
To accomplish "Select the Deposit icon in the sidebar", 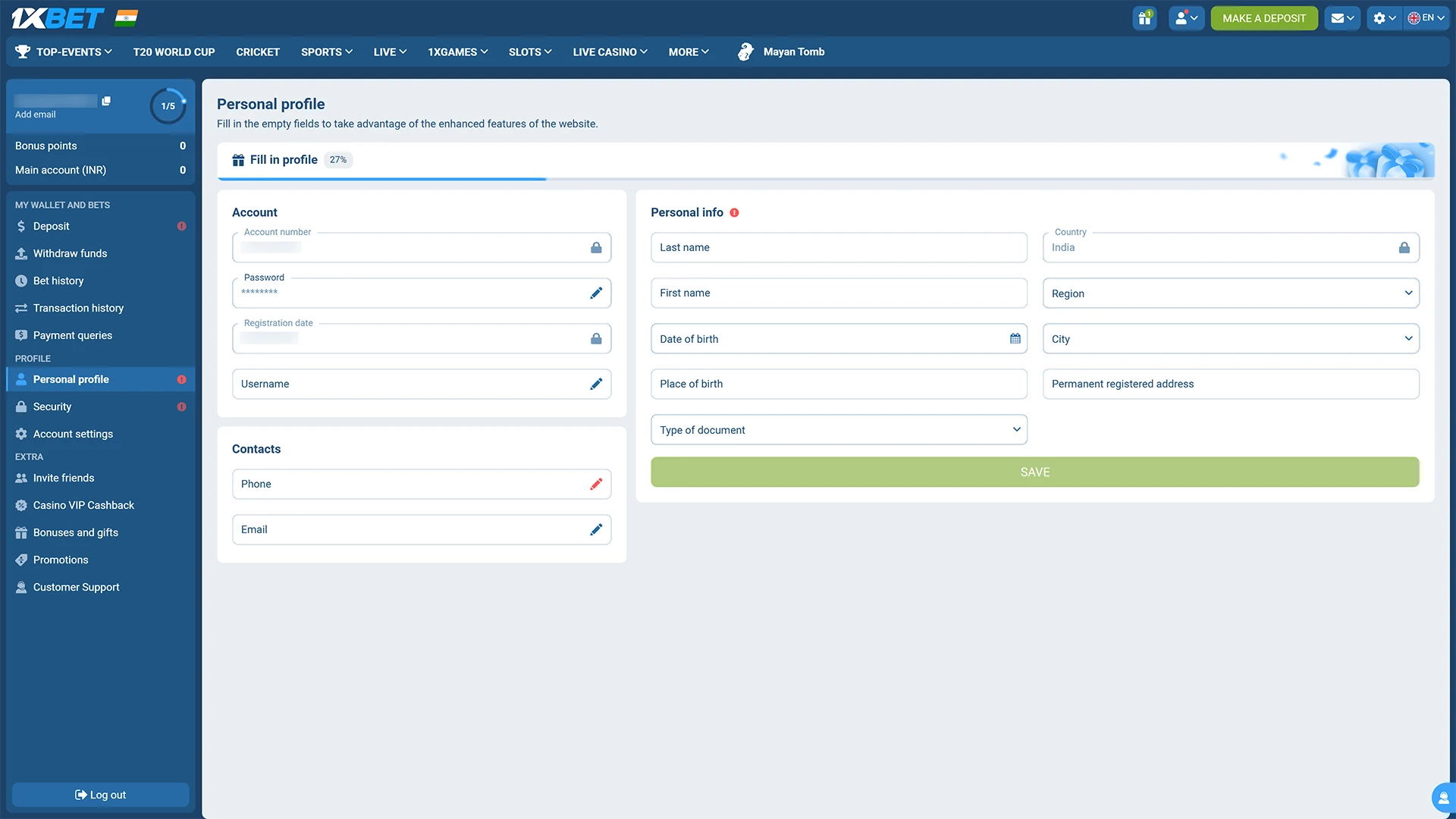I will click(x=20, y=226).
